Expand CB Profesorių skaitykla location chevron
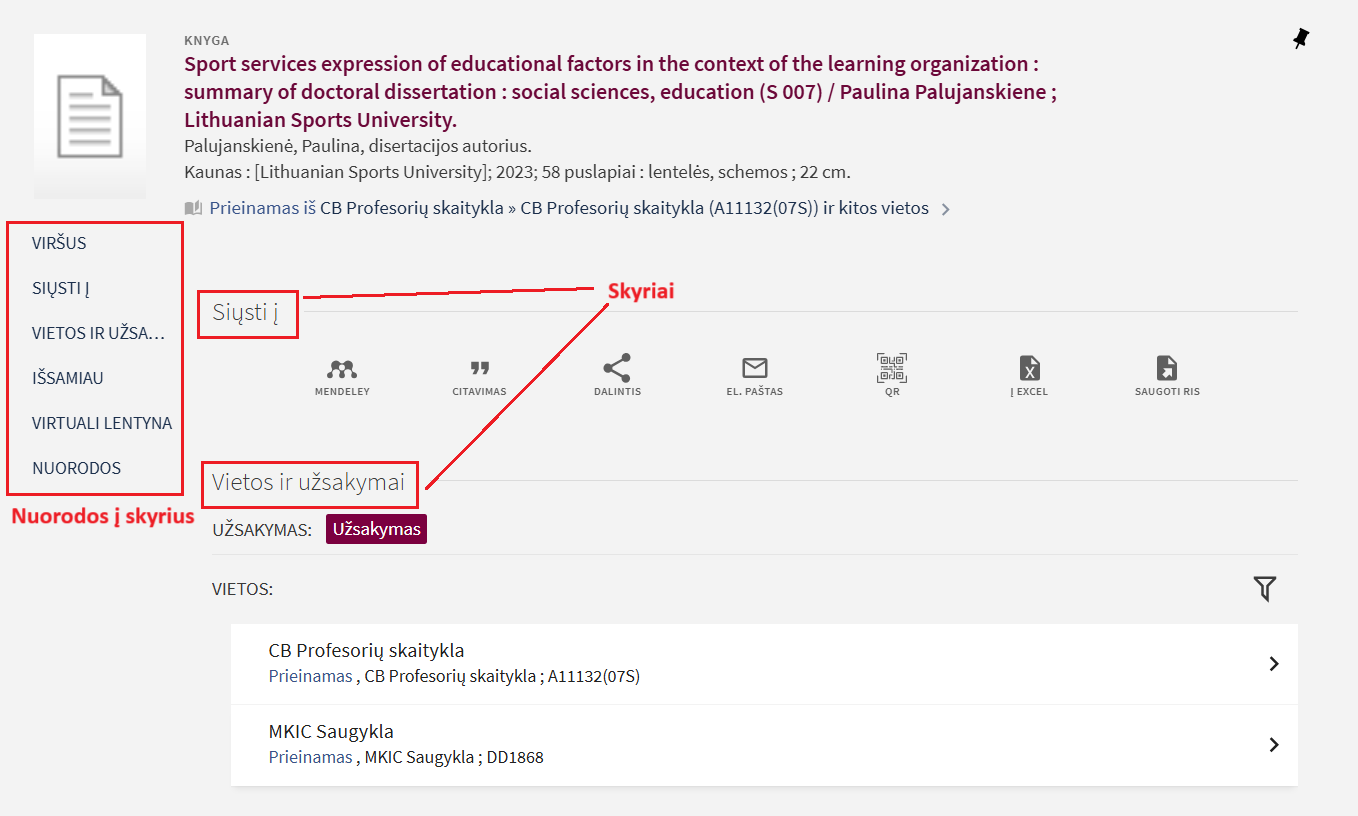Image resolution: width=1358 pixels, height=816 pixels. [1274, 664]
